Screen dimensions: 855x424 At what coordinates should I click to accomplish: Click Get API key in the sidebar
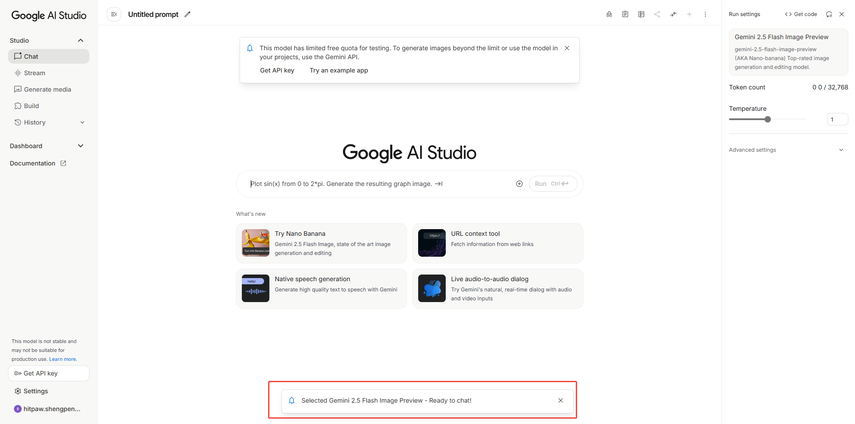(49, 373)
